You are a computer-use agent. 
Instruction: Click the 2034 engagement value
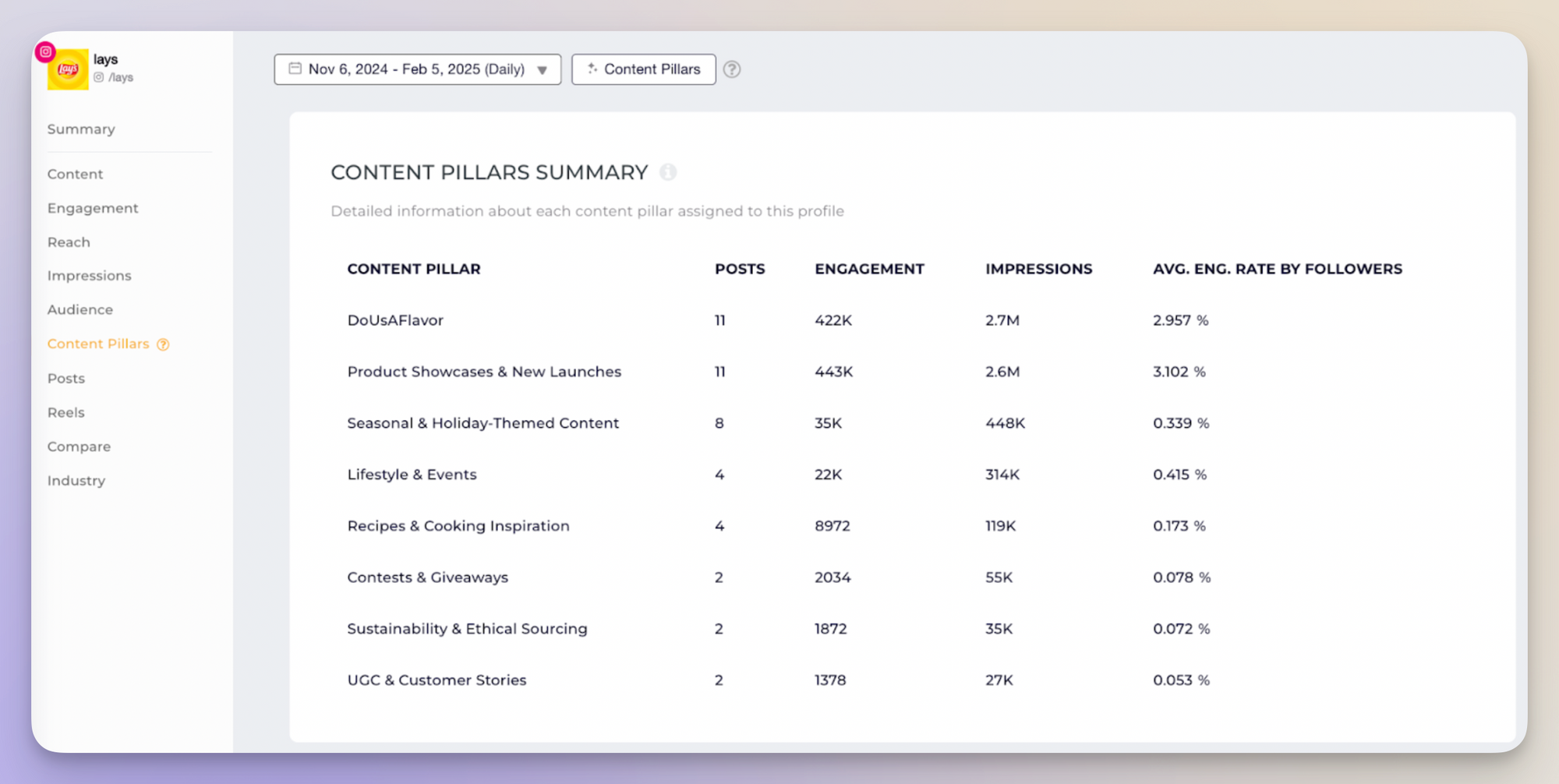pos(833,577)
